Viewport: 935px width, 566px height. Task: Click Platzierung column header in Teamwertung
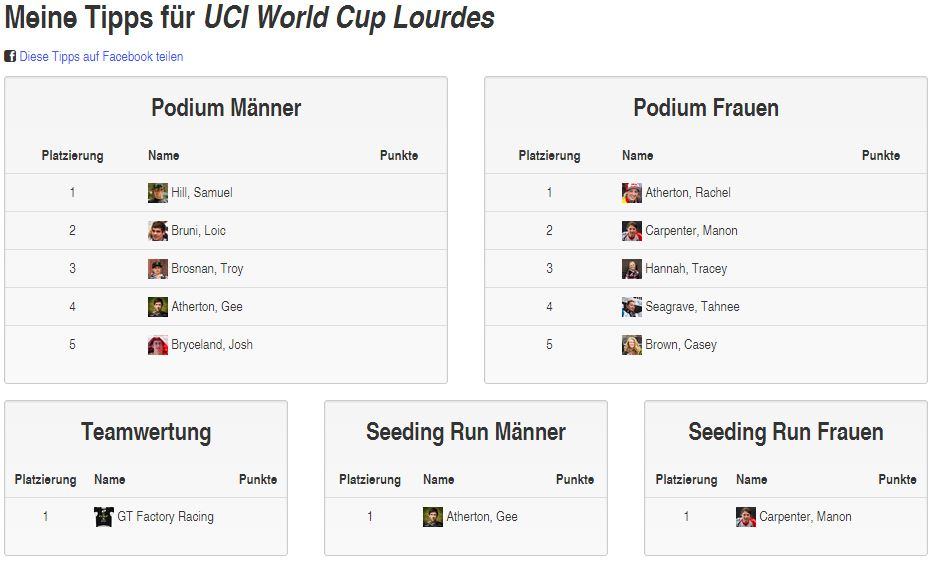[x=45, y=480]
